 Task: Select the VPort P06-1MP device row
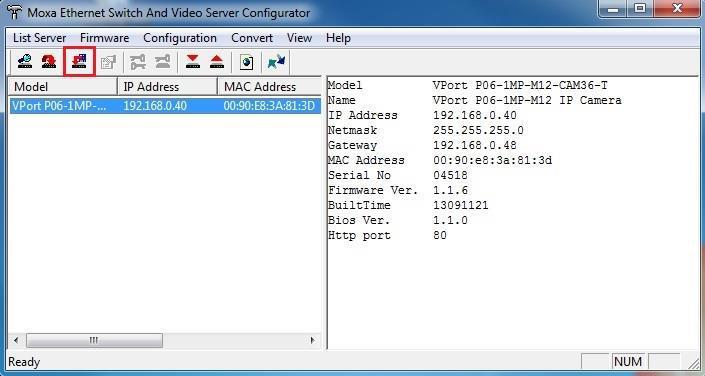pyautogui.click(x=165, y=106)
